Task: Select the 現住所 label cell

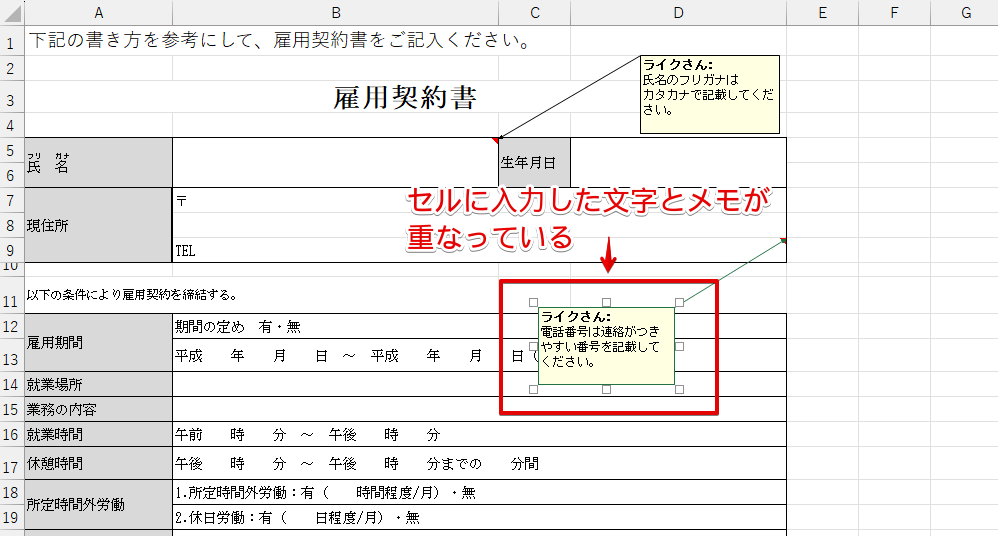Action: (x=98, y=225)
